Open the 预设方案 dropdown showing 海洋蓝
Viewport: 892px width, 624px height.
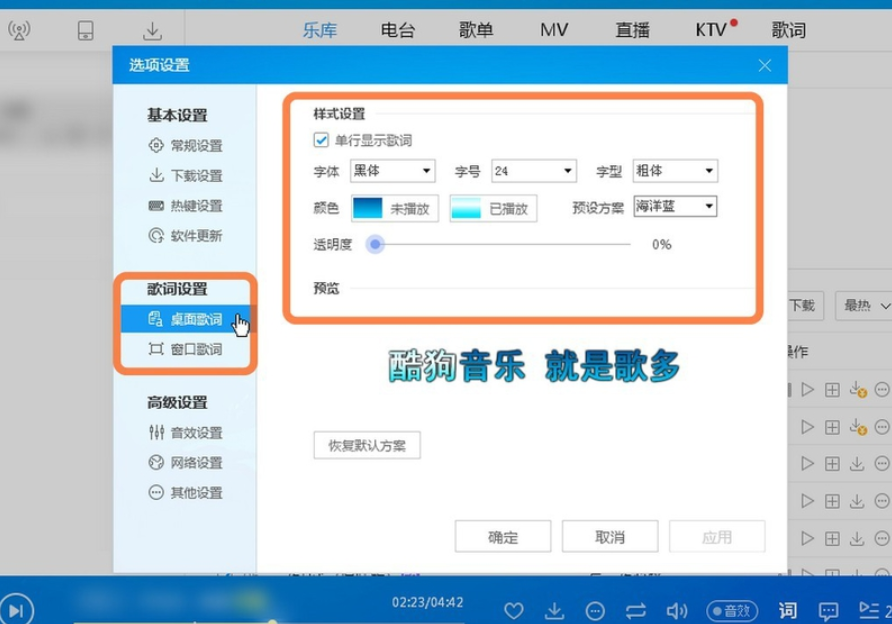click(675, 206)
